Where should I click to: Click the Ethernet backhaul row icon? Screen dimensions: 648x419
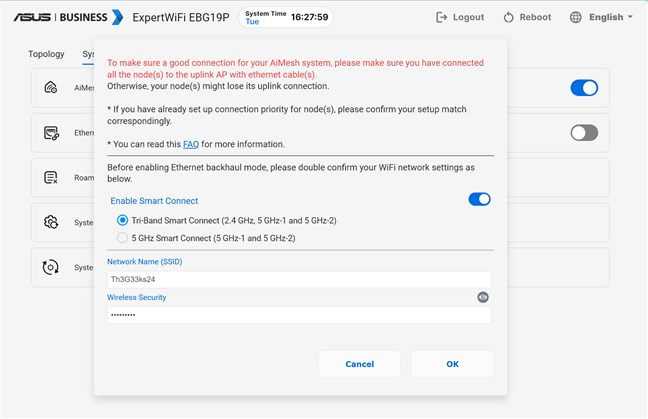coord(51,133)
